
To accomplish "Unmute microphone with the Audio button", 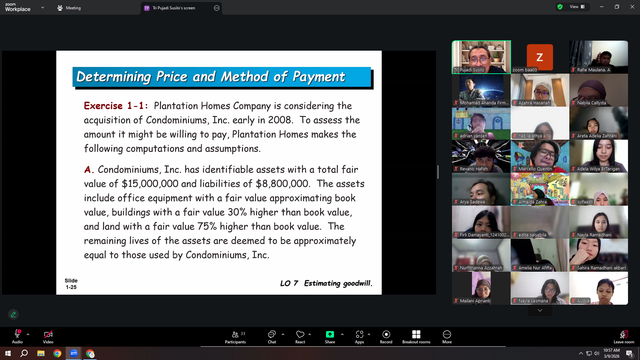I will (x=17, y=337).
